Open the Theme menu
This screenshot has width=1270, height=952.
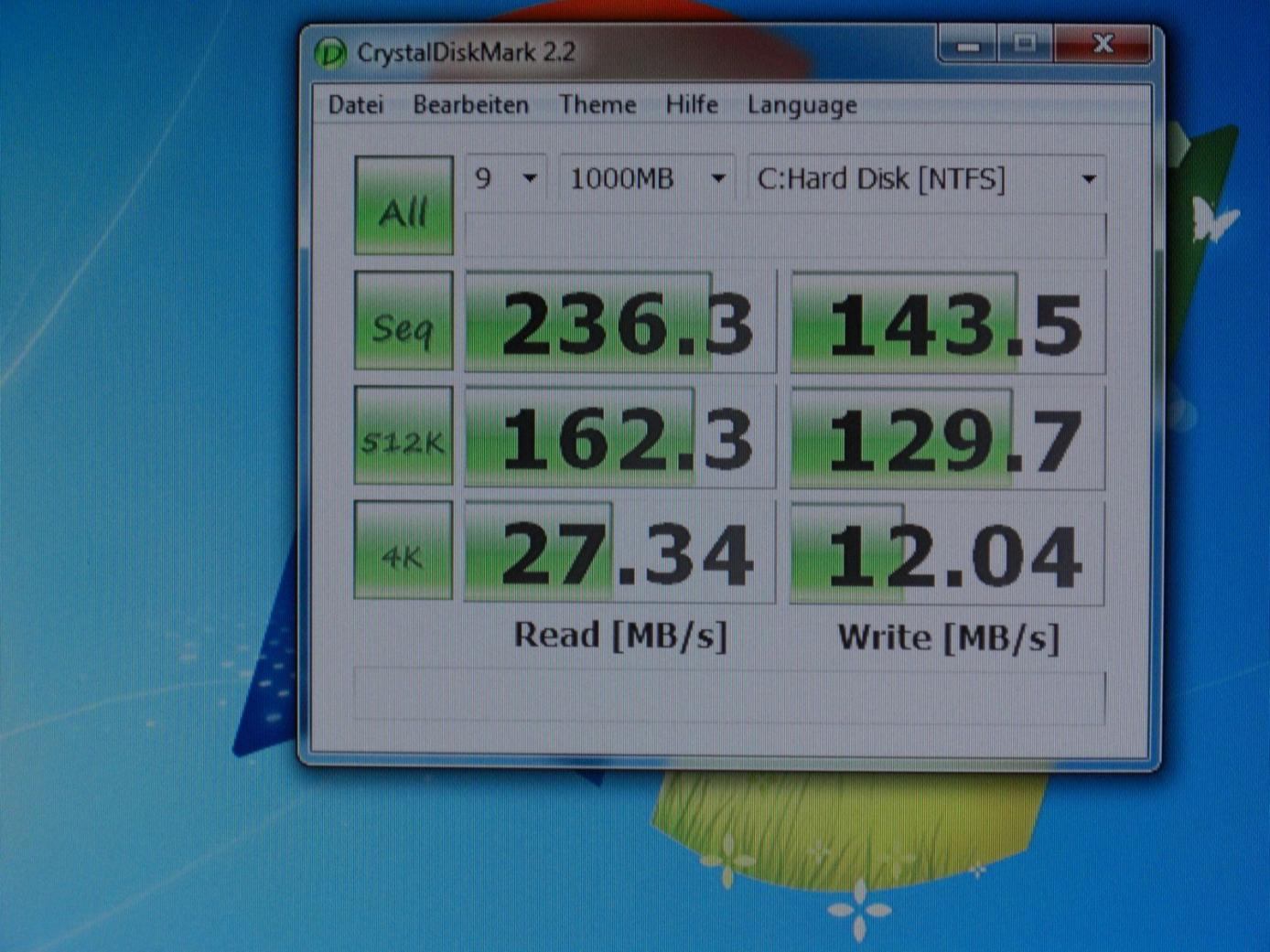pyautogui.click(x=597, y=104)
